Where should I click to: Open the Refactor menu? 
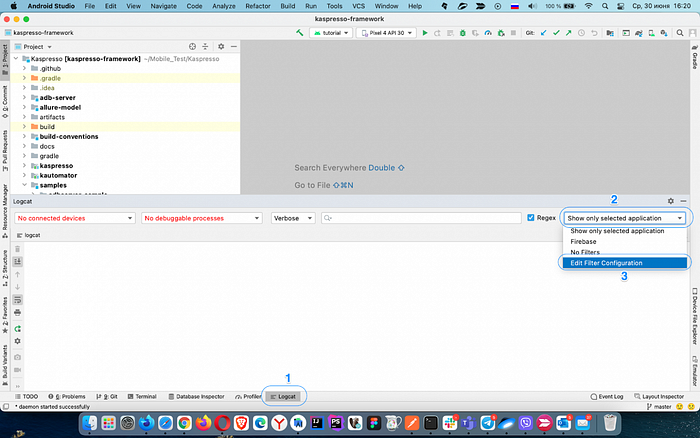(258, 6)
